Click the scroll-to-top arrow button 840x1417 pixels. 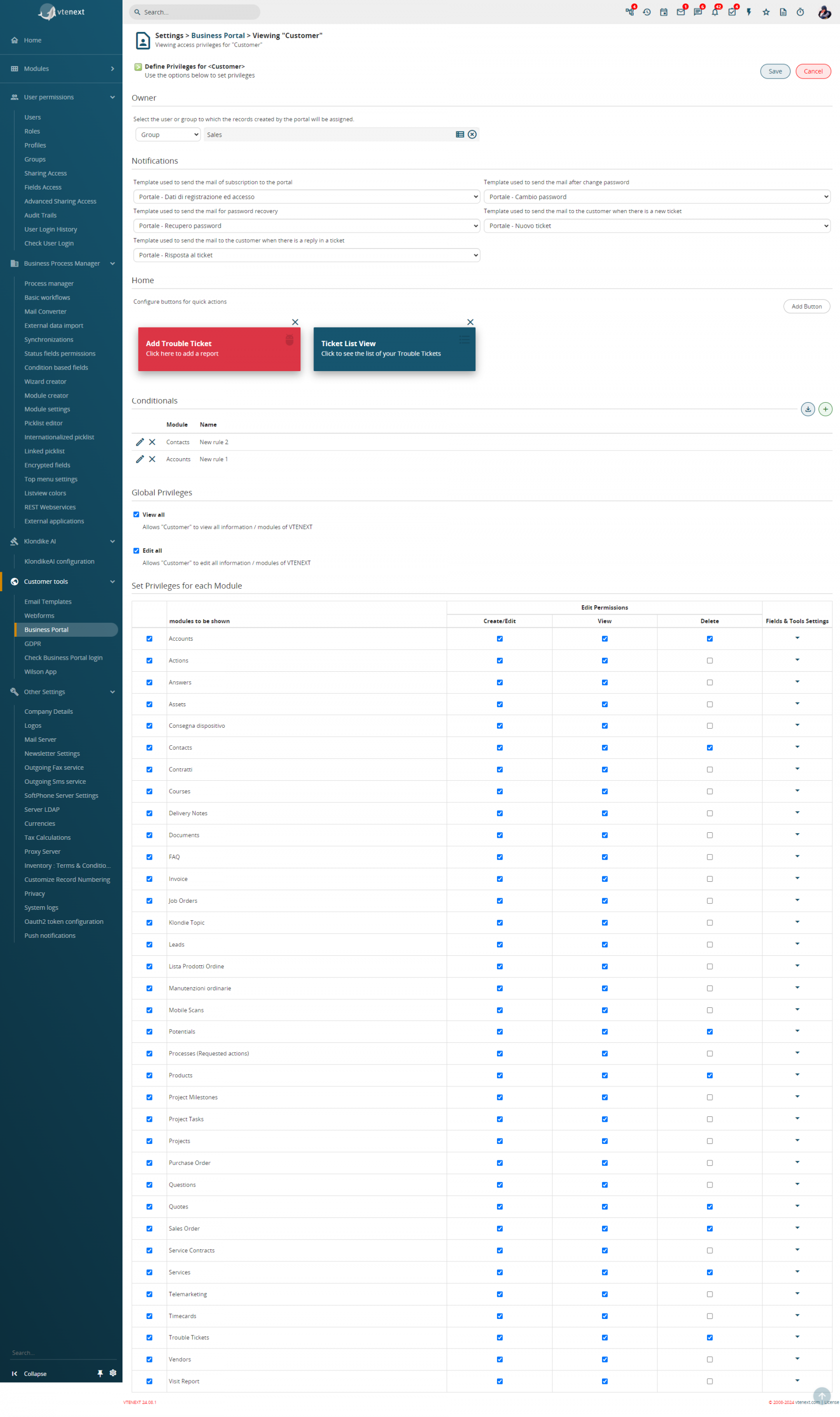click(821, 1395)
